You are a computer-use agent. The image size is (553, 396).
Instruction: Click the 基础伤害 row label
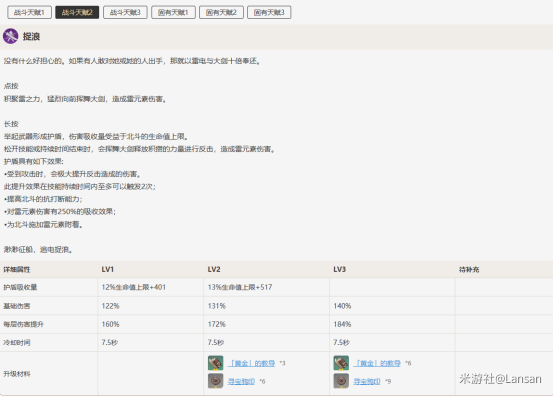17,306
